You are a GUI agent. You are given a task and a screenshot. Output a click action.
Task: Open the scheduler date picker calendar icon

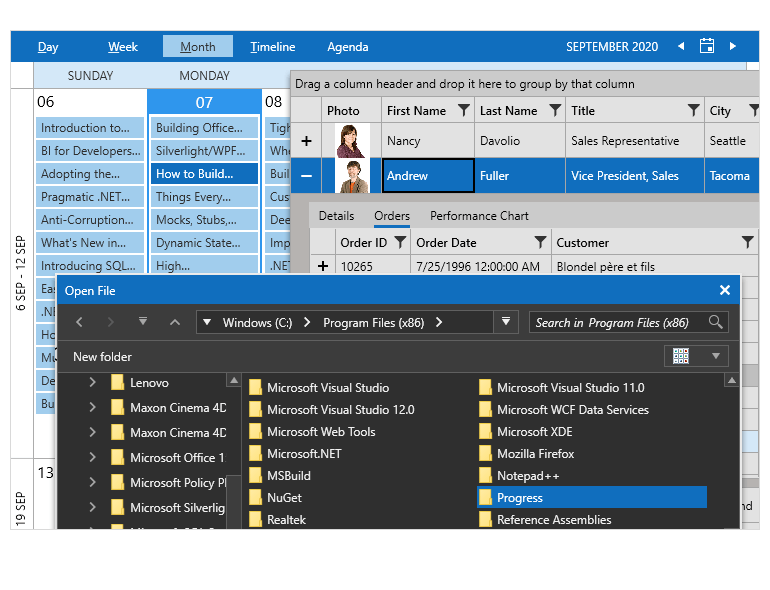pyautogui.click(x=707, y=46)
